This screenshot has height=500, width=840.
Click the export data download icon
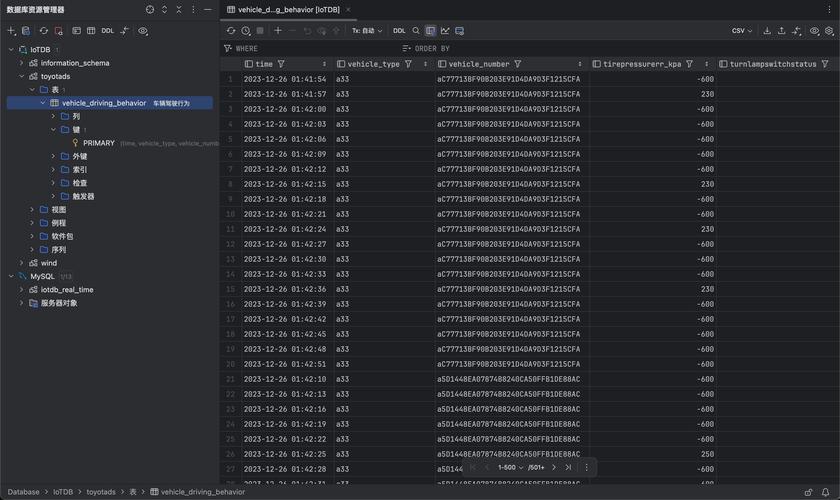(767, 31)
